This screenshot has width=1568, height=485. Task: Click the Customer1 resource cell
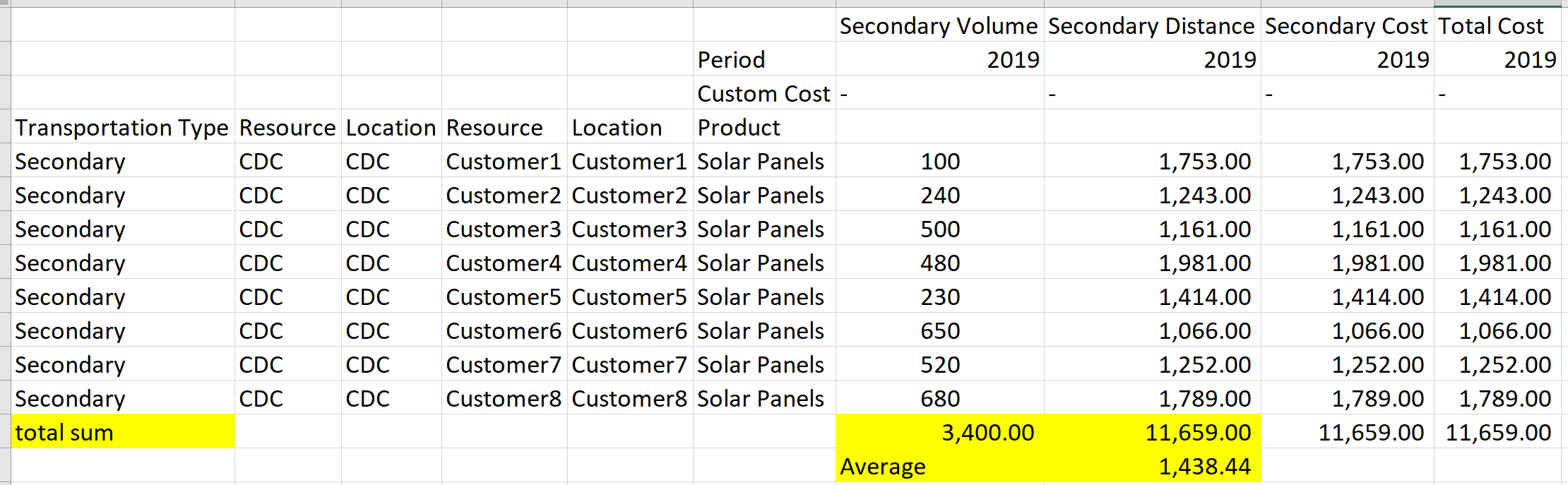[x=504, y=162]
